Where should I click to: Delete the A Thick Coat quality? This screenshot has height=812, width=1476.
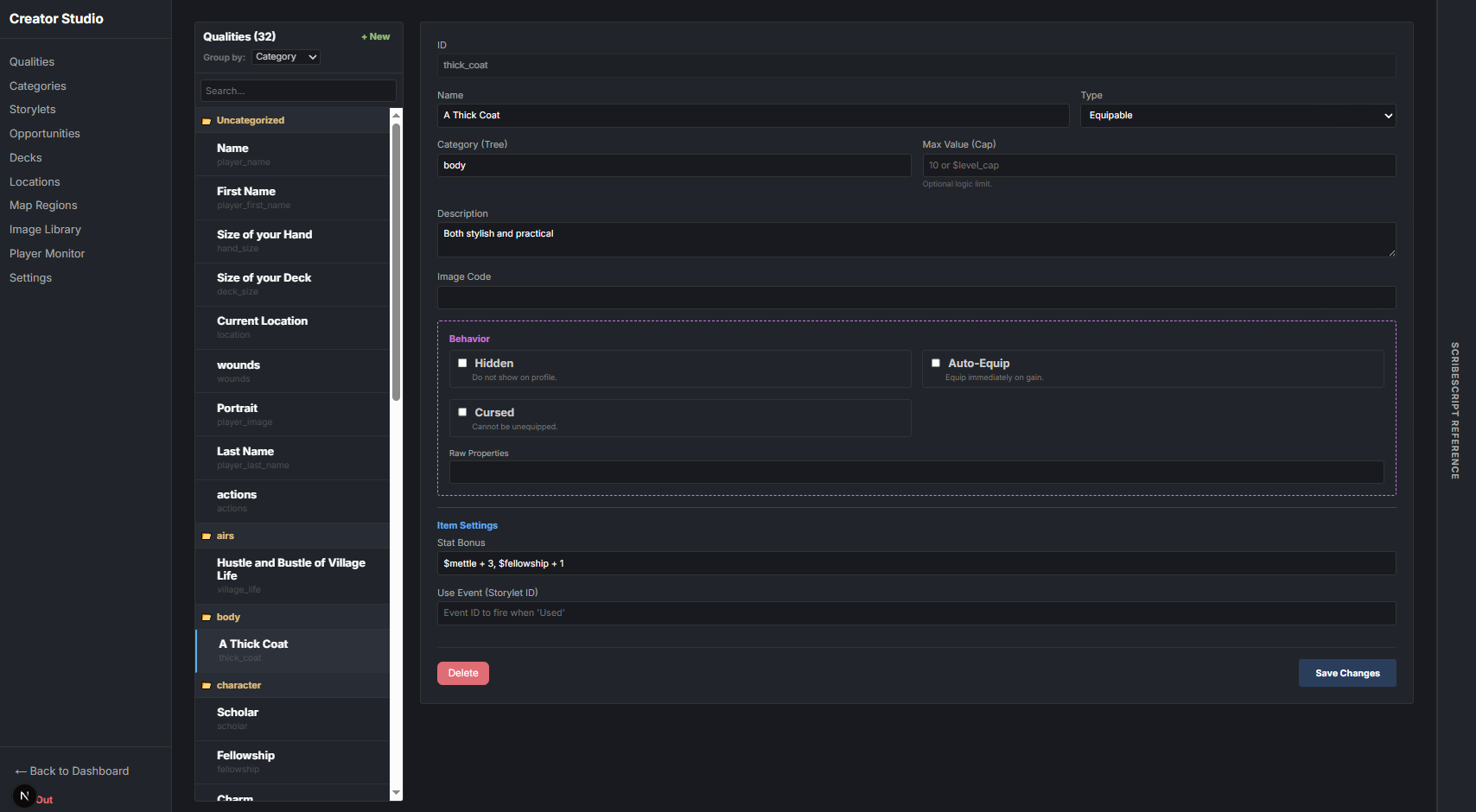[x=463, y=674]
